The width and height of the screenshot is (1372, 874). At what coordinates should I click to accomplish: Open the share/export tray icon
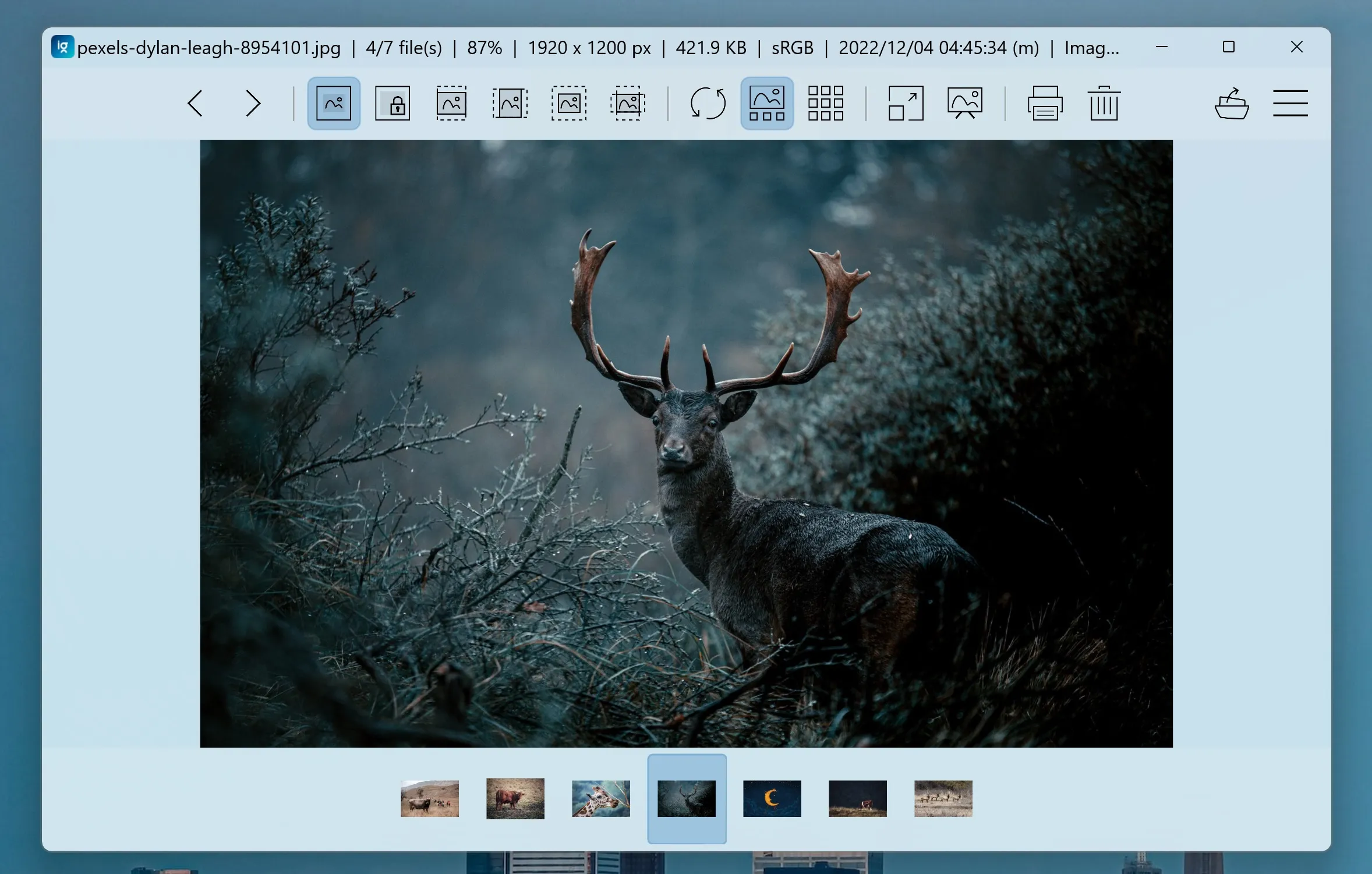point(1232,104)
